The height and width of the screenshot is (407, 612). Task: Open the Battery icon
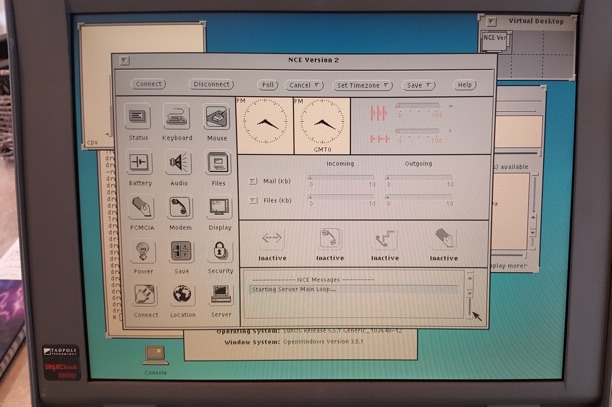tap(139, 162)
